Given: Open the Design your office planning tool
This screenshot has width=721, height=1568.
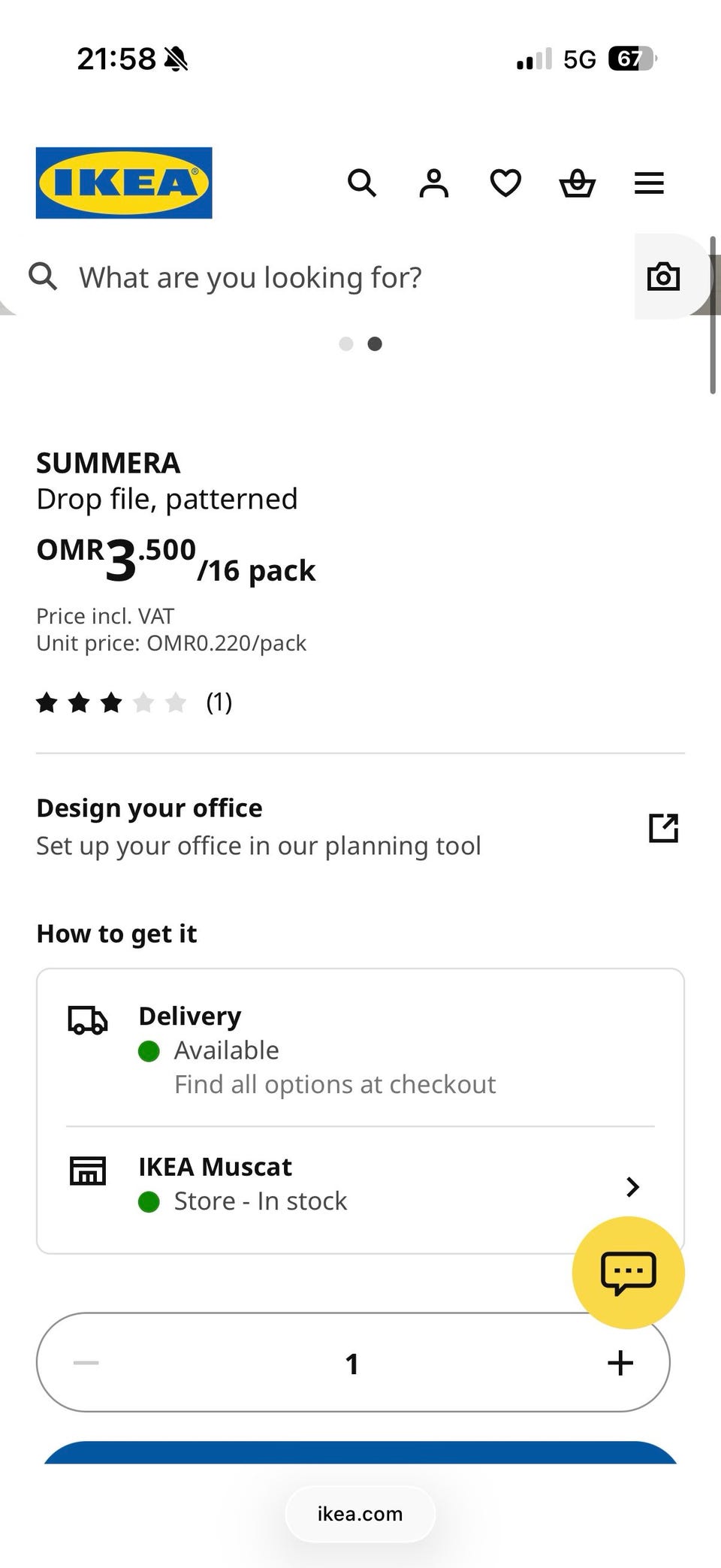Looking at the screenshot, I should pyautogui.click(x=258, y=826).
